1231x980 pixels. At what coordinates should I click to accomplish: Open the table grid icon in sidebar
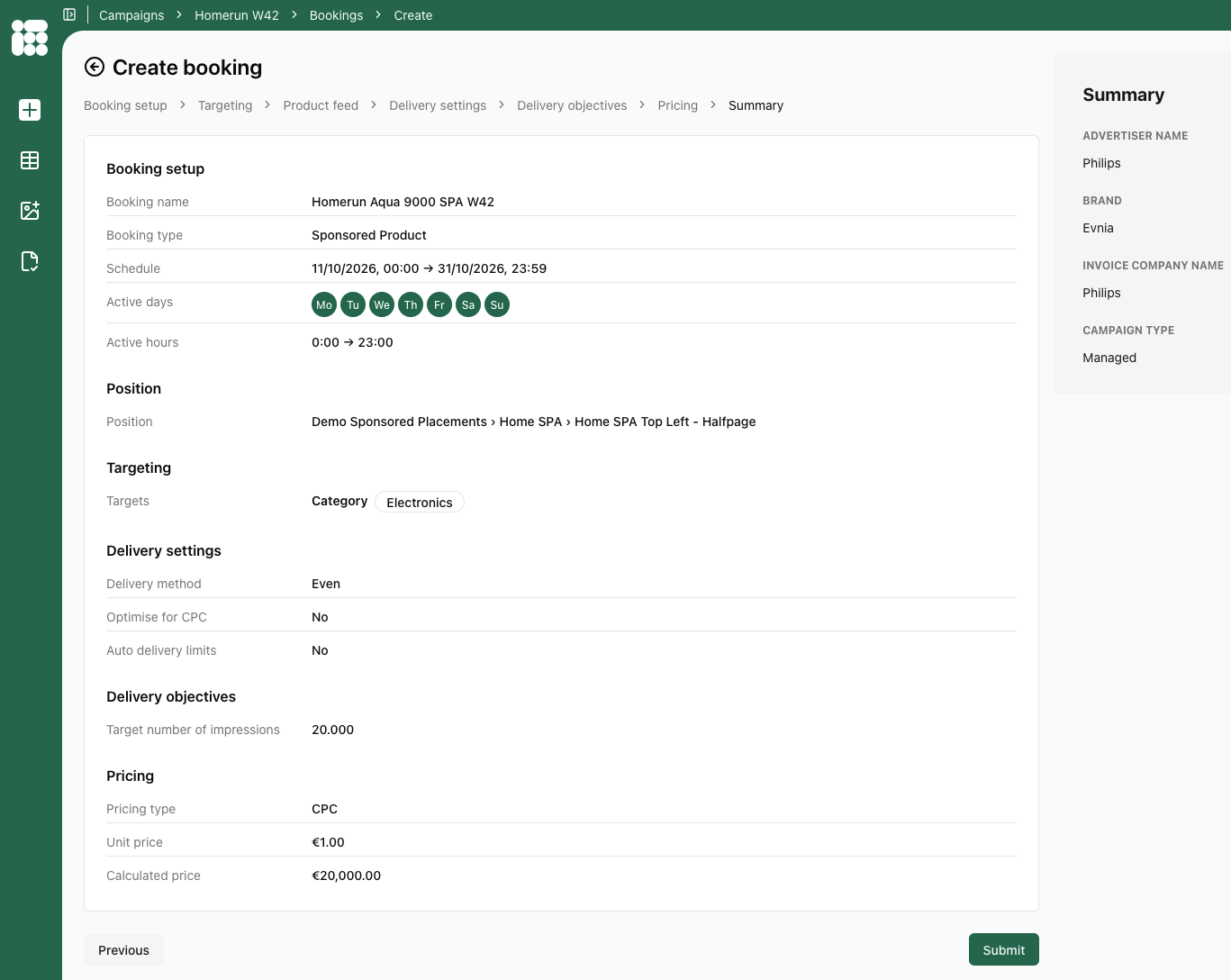pos(30,160)
